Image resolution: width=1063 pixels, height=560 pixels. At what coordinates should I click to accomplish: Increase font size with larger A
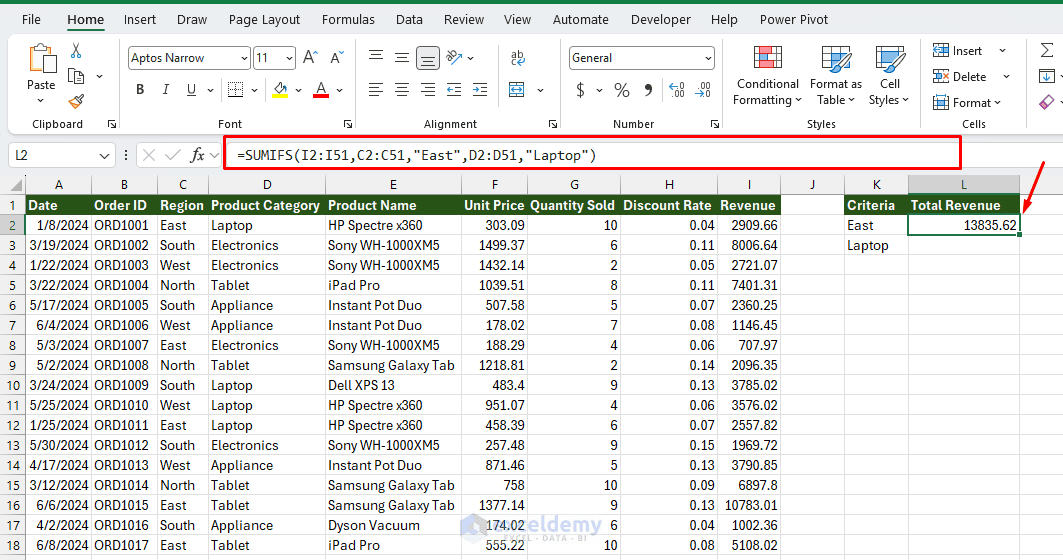pos(310,58)
